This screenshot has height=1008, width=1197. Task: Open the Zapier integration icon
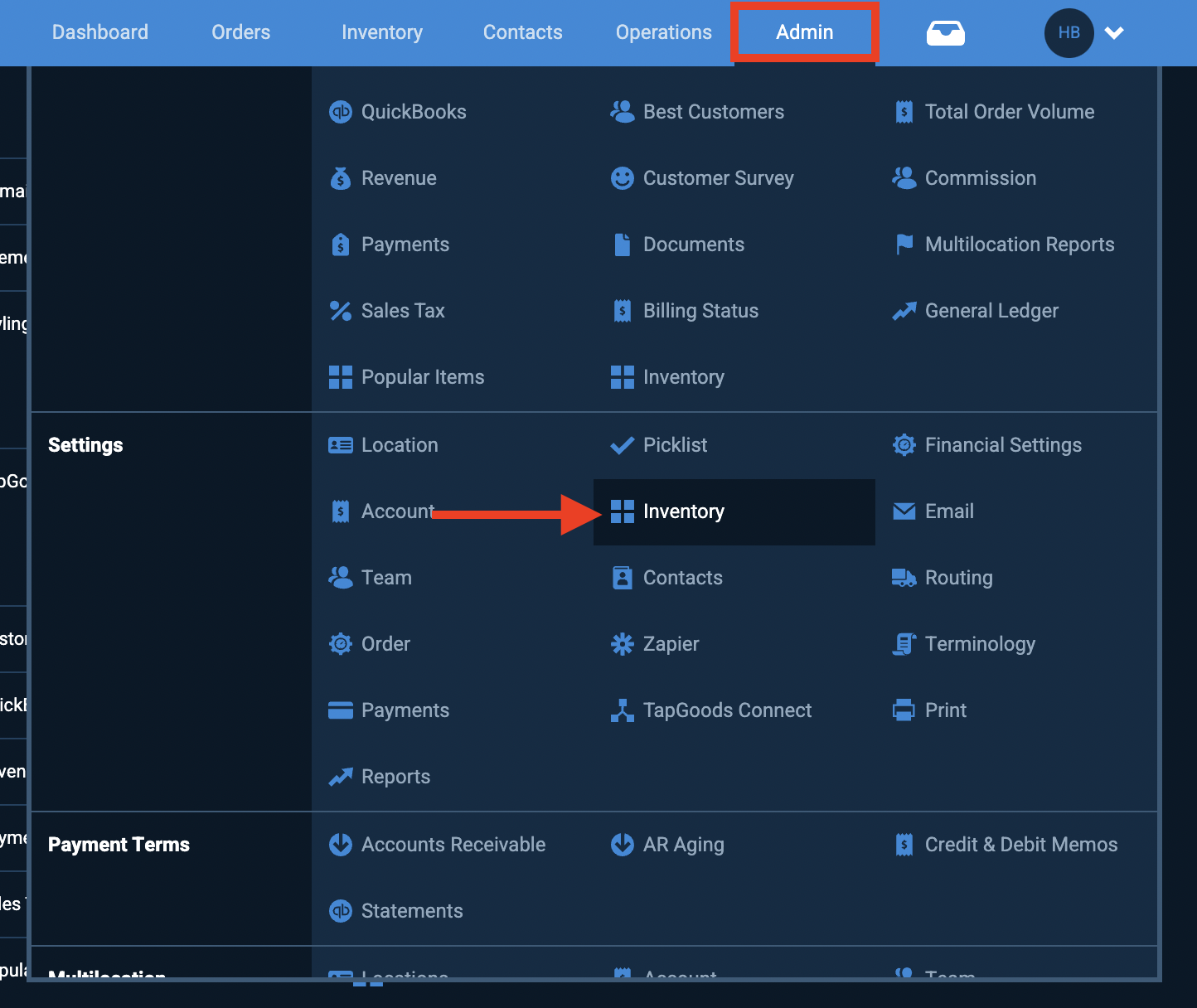point(623,644)
